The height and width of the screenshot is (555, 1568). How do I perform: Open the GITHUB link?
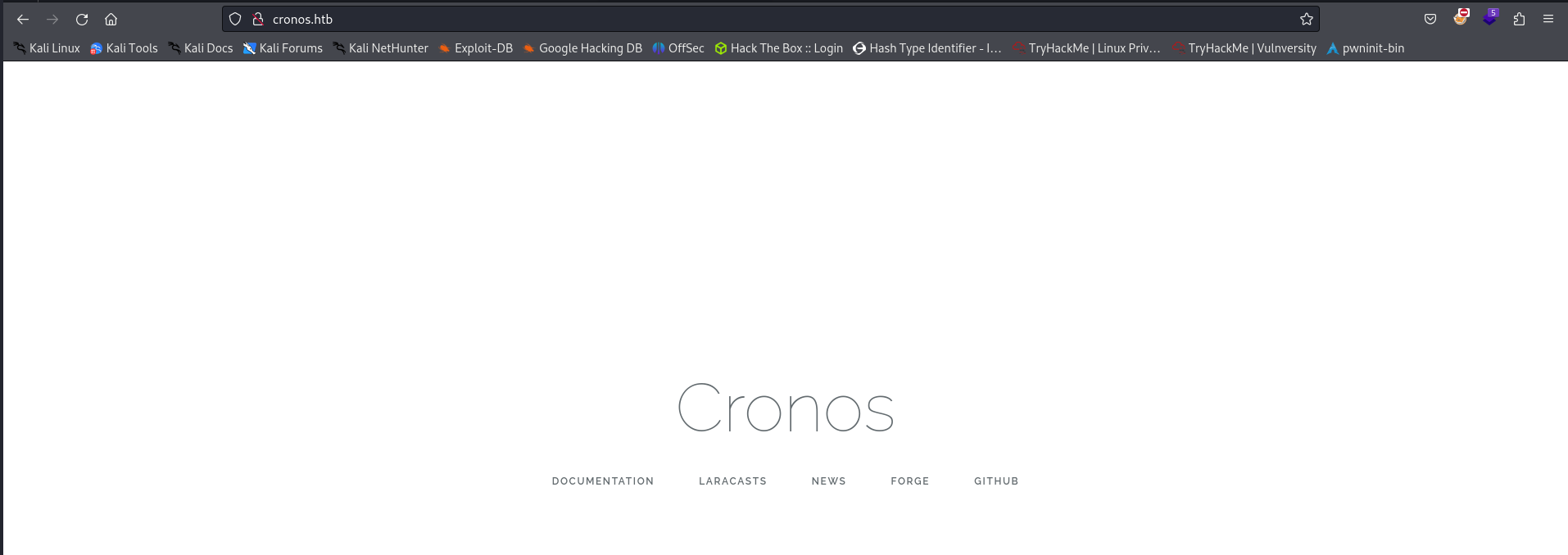[996, 481]
